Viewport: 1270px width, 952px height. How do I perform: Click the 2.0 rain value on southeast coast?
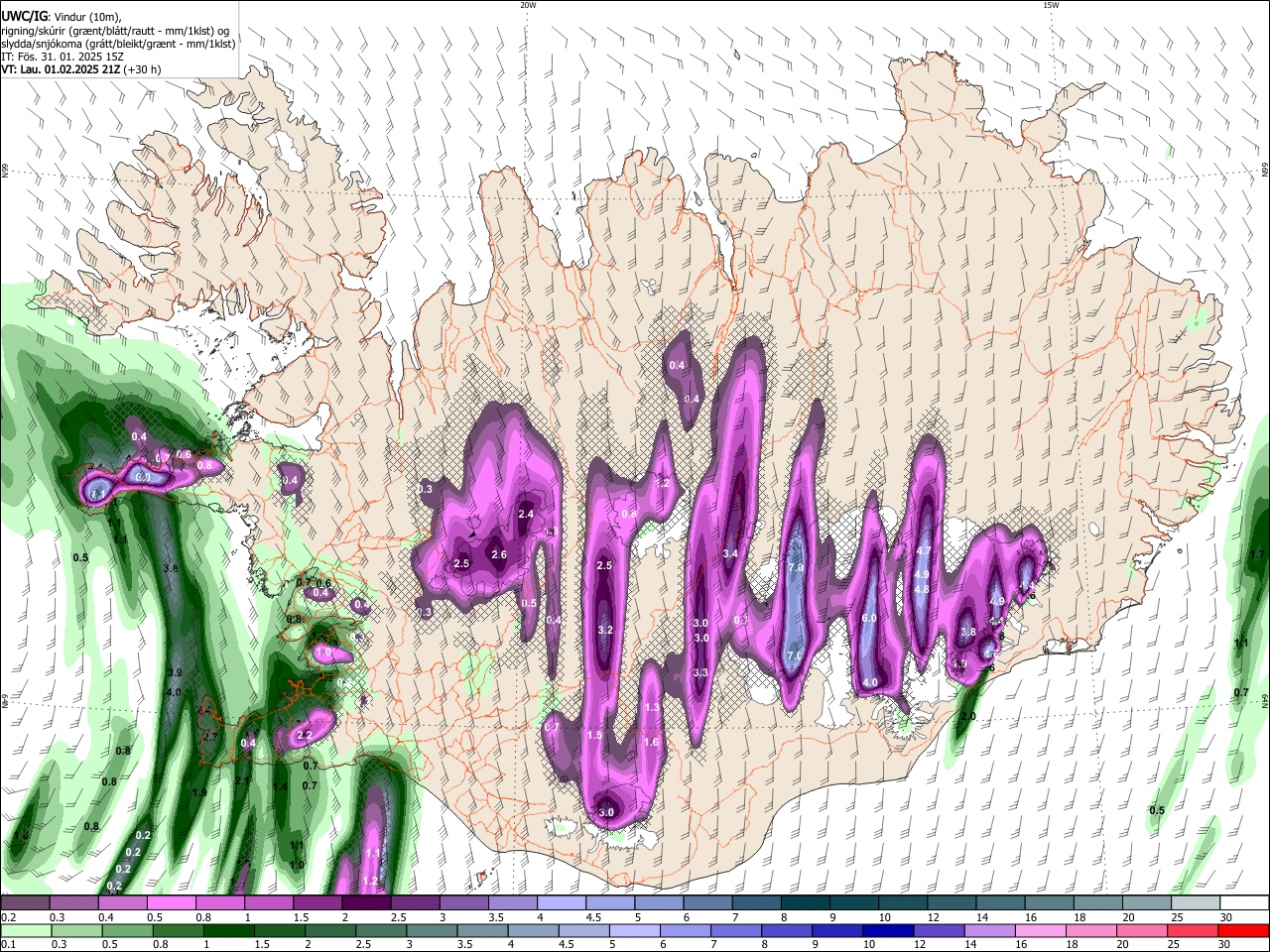(968, 716)
